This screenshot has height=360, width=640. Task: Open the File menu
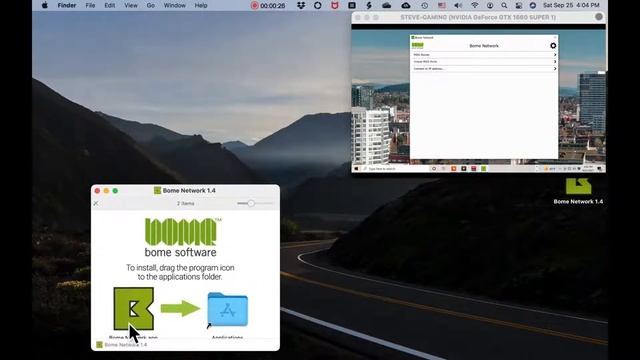pos(90,5)
